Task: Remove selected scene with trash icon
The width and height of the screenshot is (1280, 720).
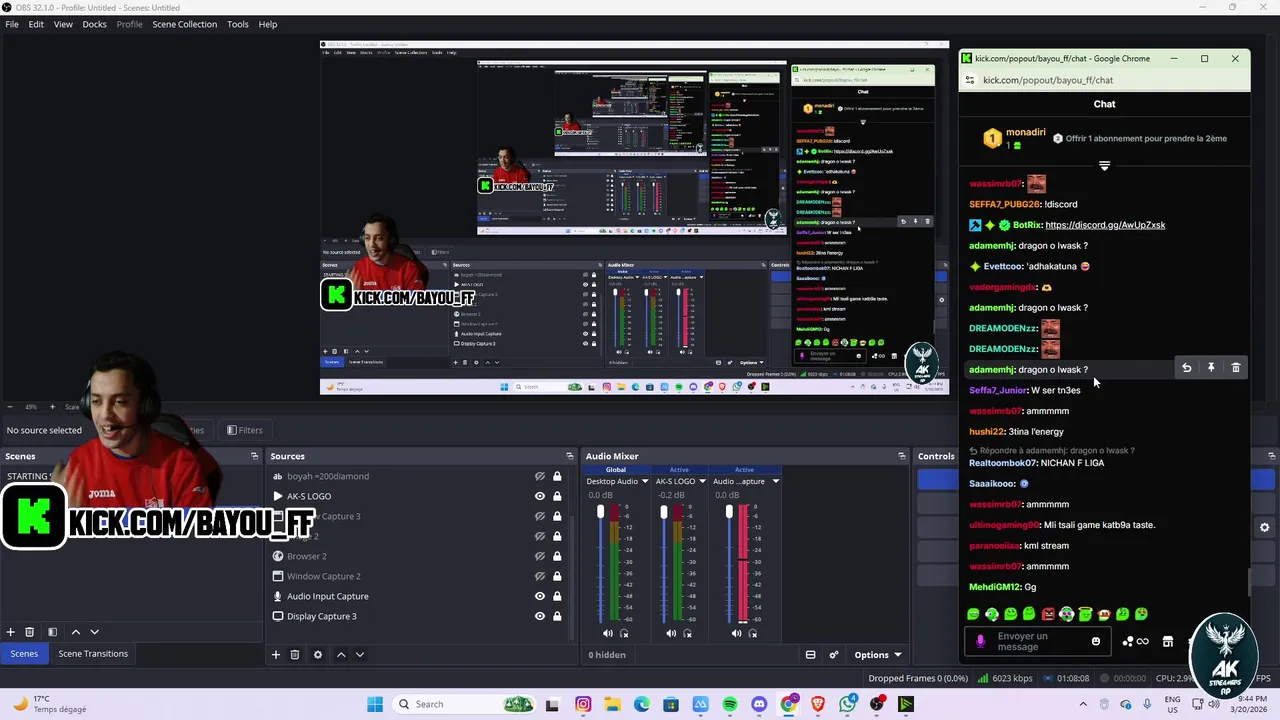Action: [x=30, y=632]
